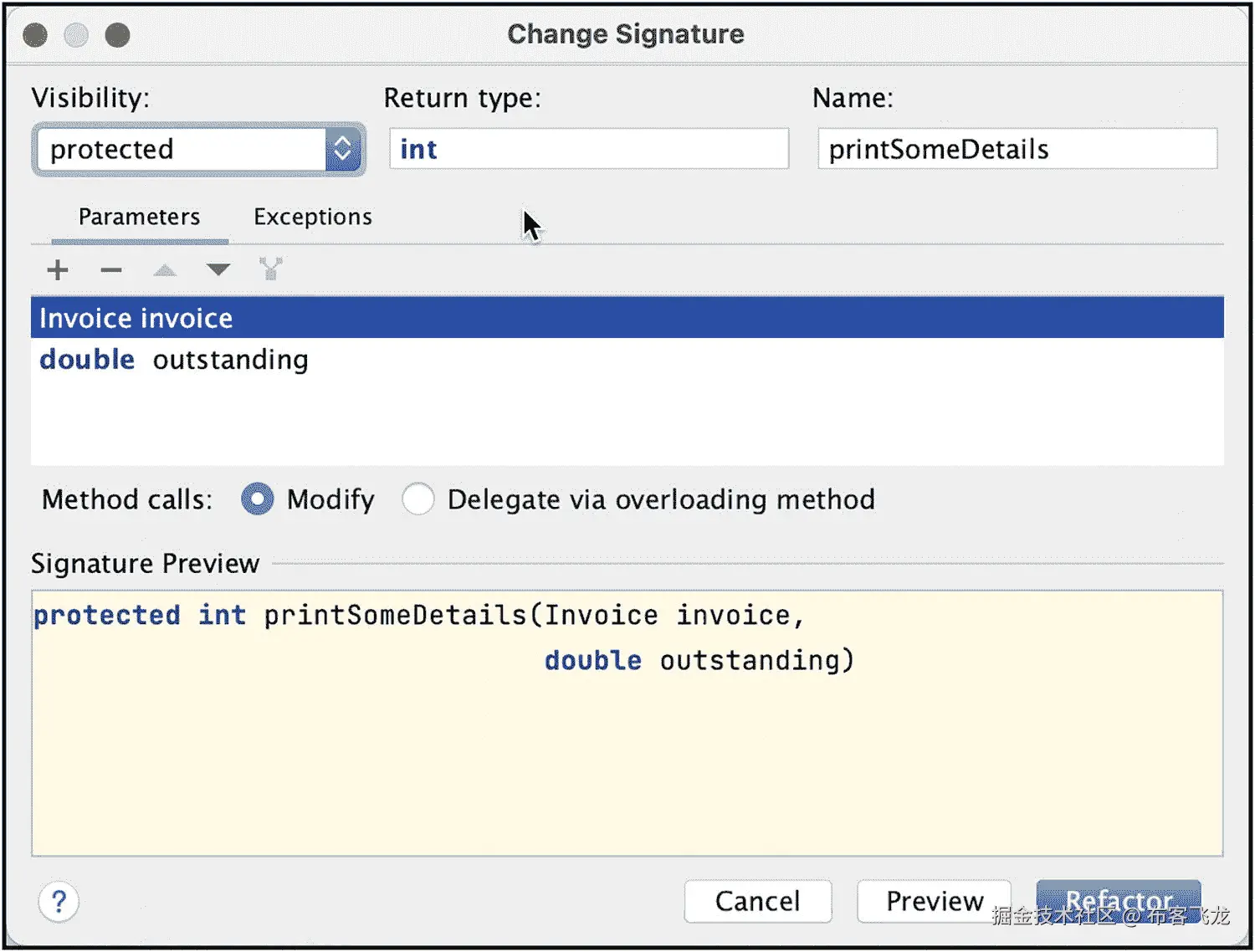This screenshot has height=952, width=1255.
Task: Select the Modify method calls option
Action: tap(258, 499)
